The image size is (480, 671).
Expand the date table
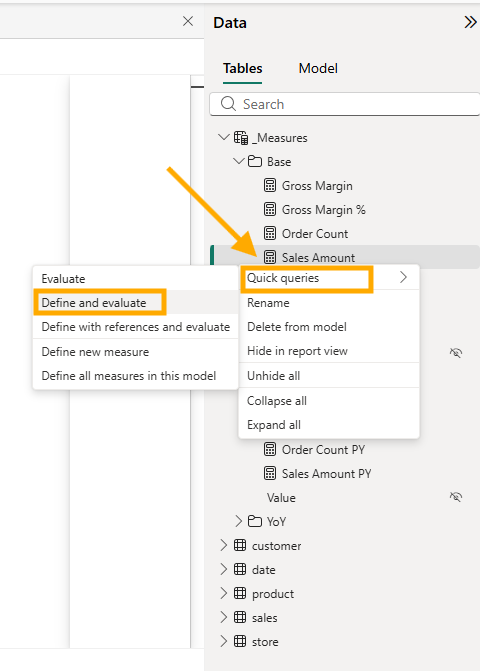223,569
